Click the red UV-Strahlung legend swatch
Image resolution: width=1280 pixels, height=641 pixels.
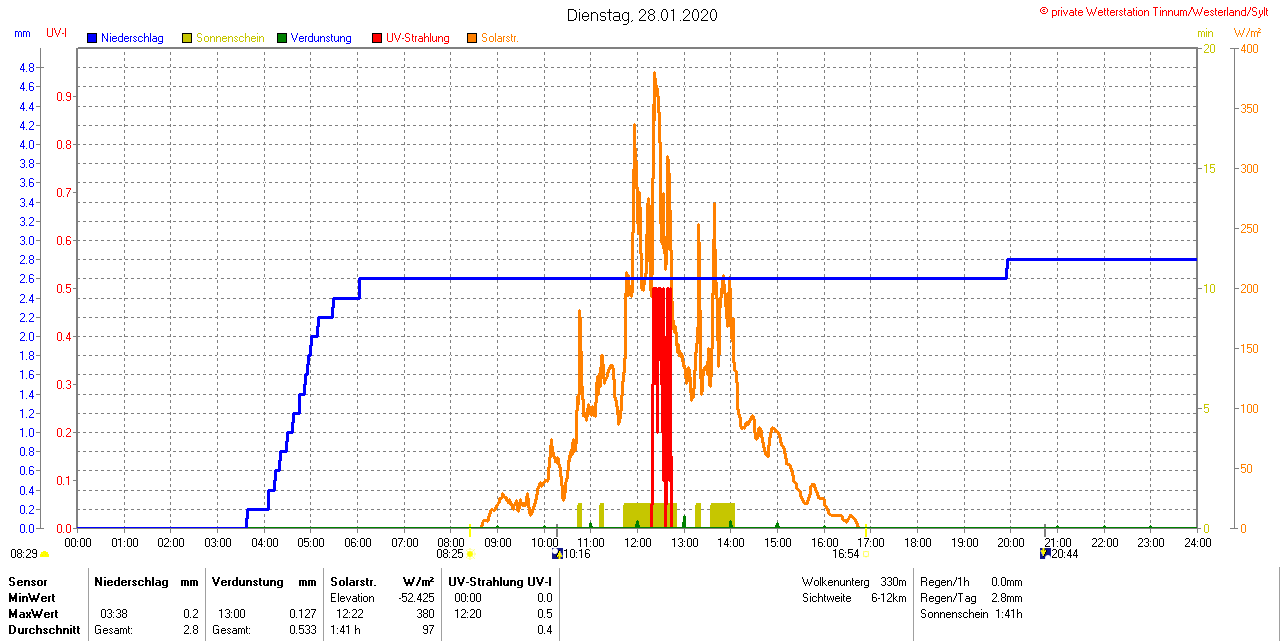tap(377, 38)
